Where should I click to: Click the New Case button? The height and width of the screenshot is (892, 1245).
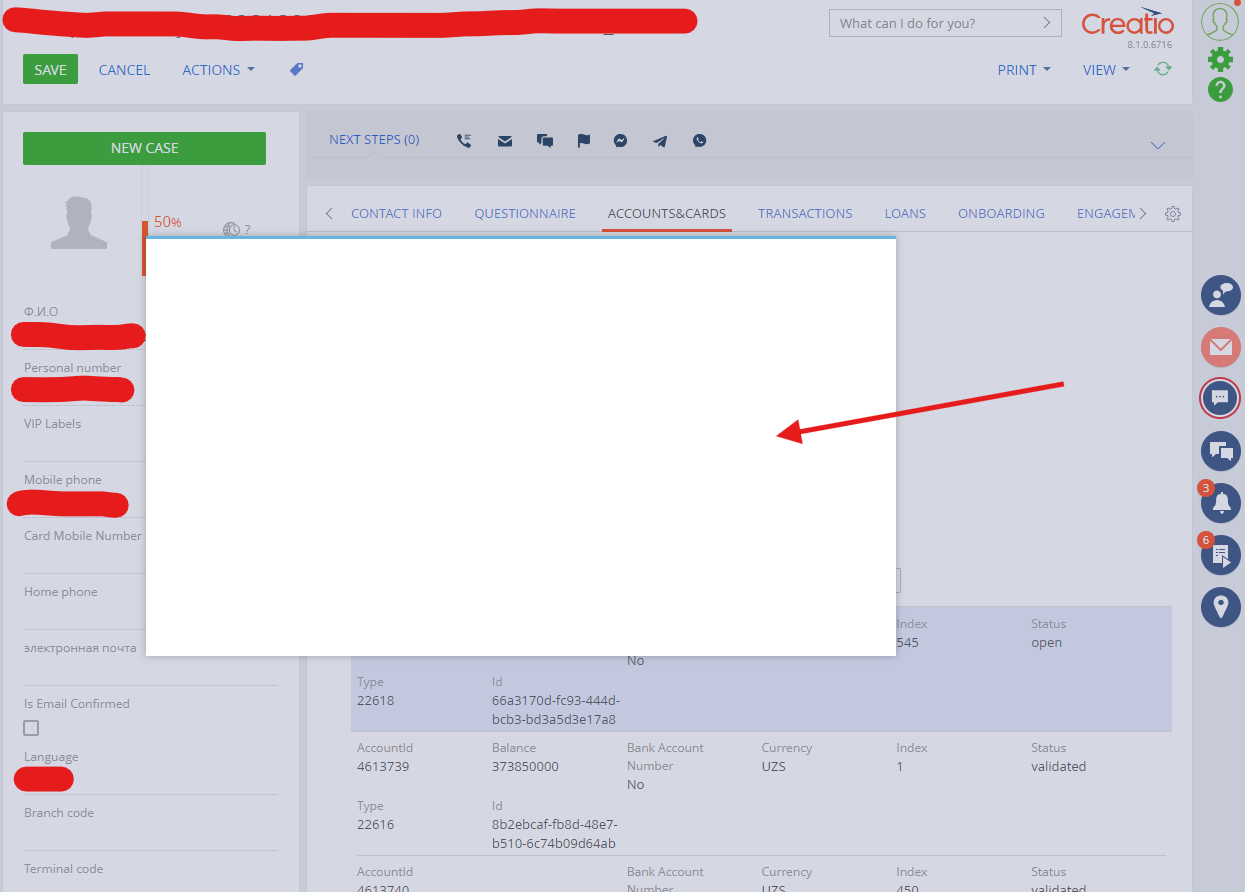click(144, 148)
